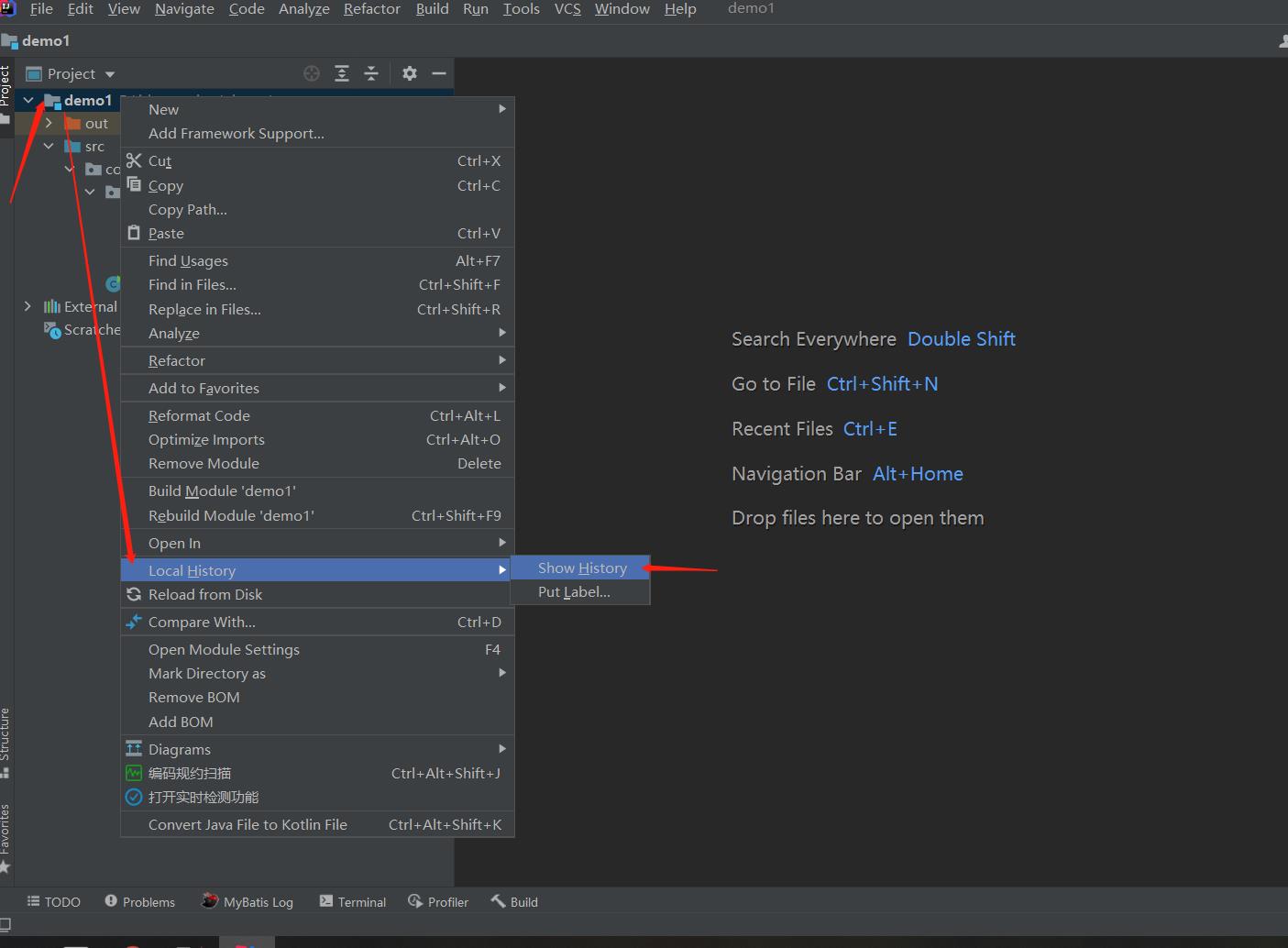Click Collapse All icon in Project panel
The height and width of the screenshot is (948, 1288).
click(x=371, y=73)
